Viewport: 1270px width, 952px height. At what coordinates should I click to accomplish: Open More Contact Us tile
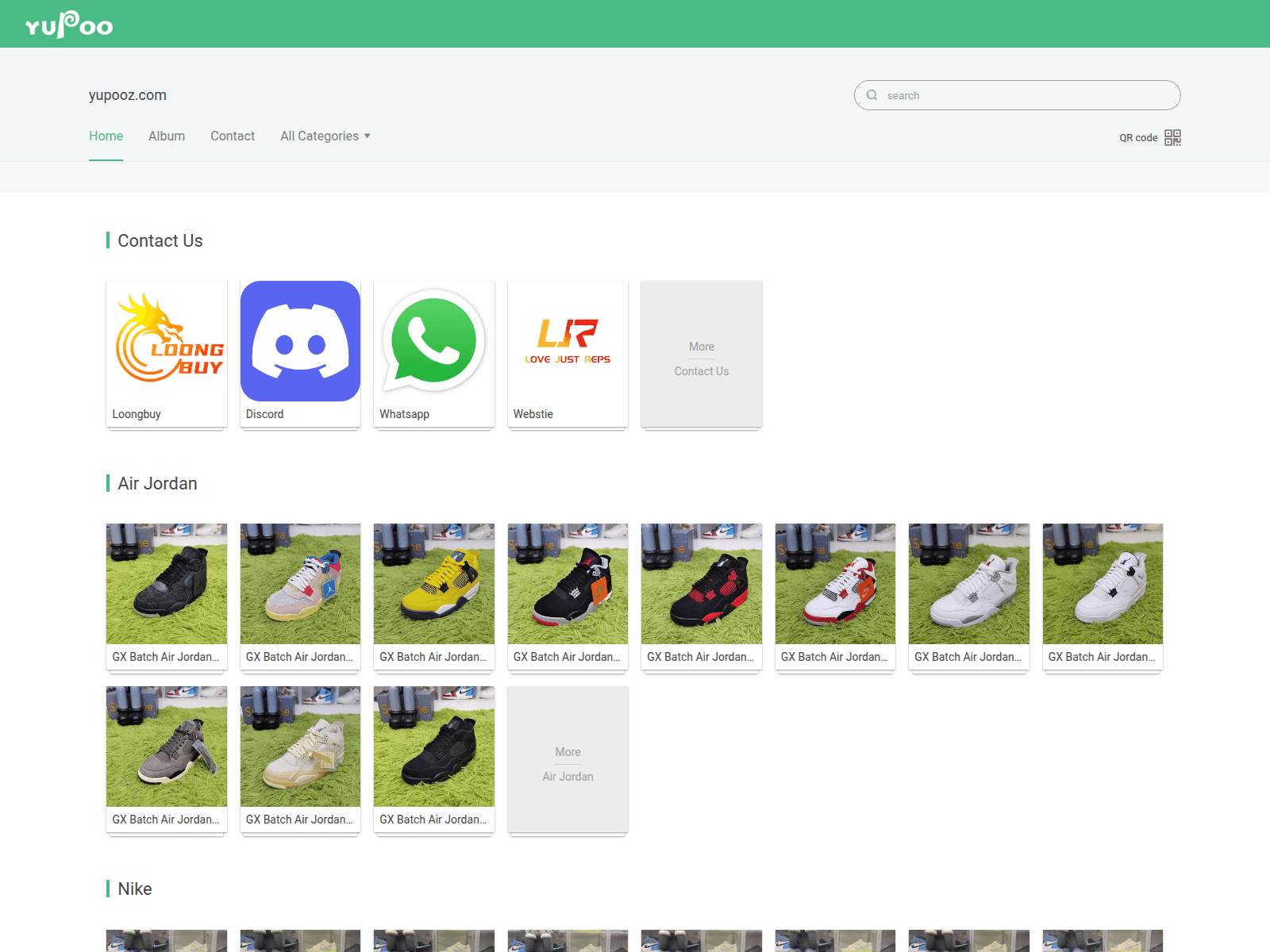(x=702, y=354)
